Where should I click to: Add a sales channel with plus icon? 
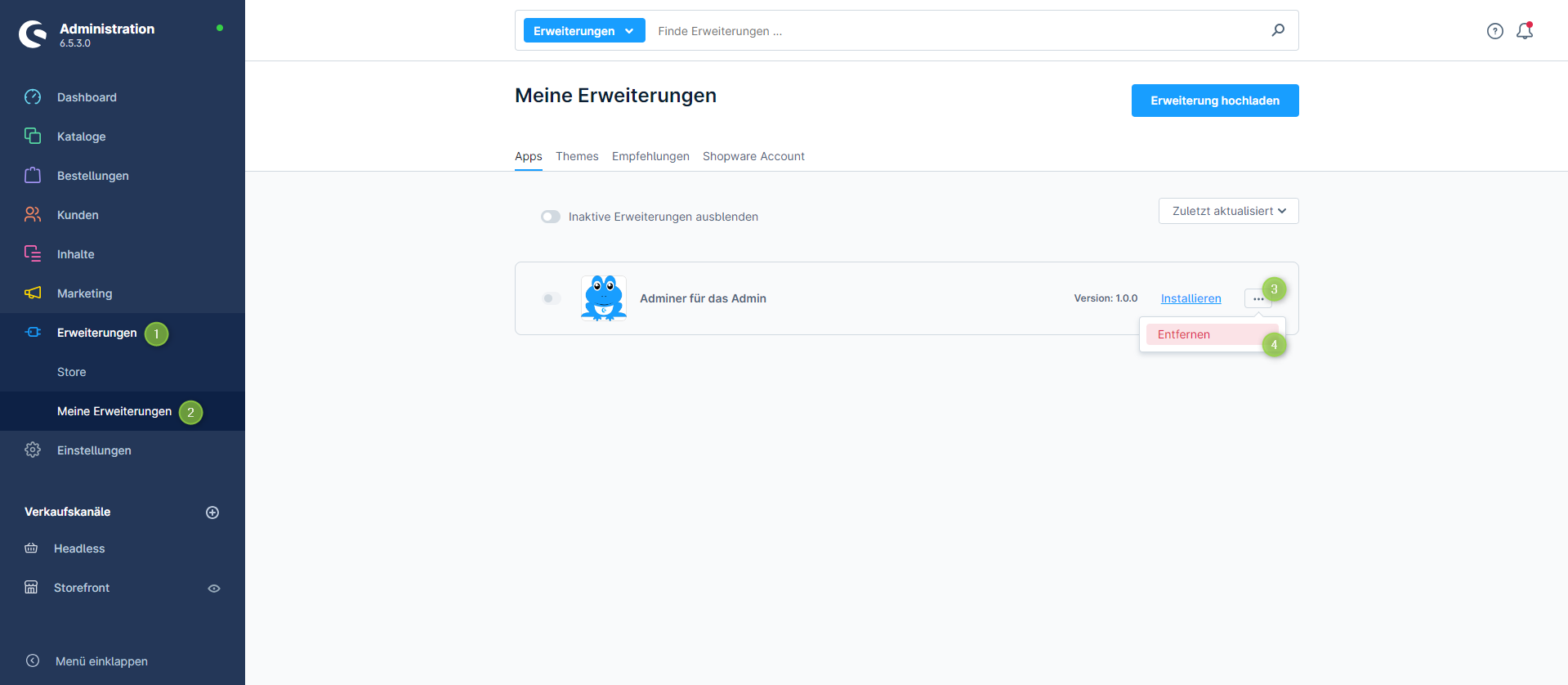pyautogui.click(x=212, y=513)
